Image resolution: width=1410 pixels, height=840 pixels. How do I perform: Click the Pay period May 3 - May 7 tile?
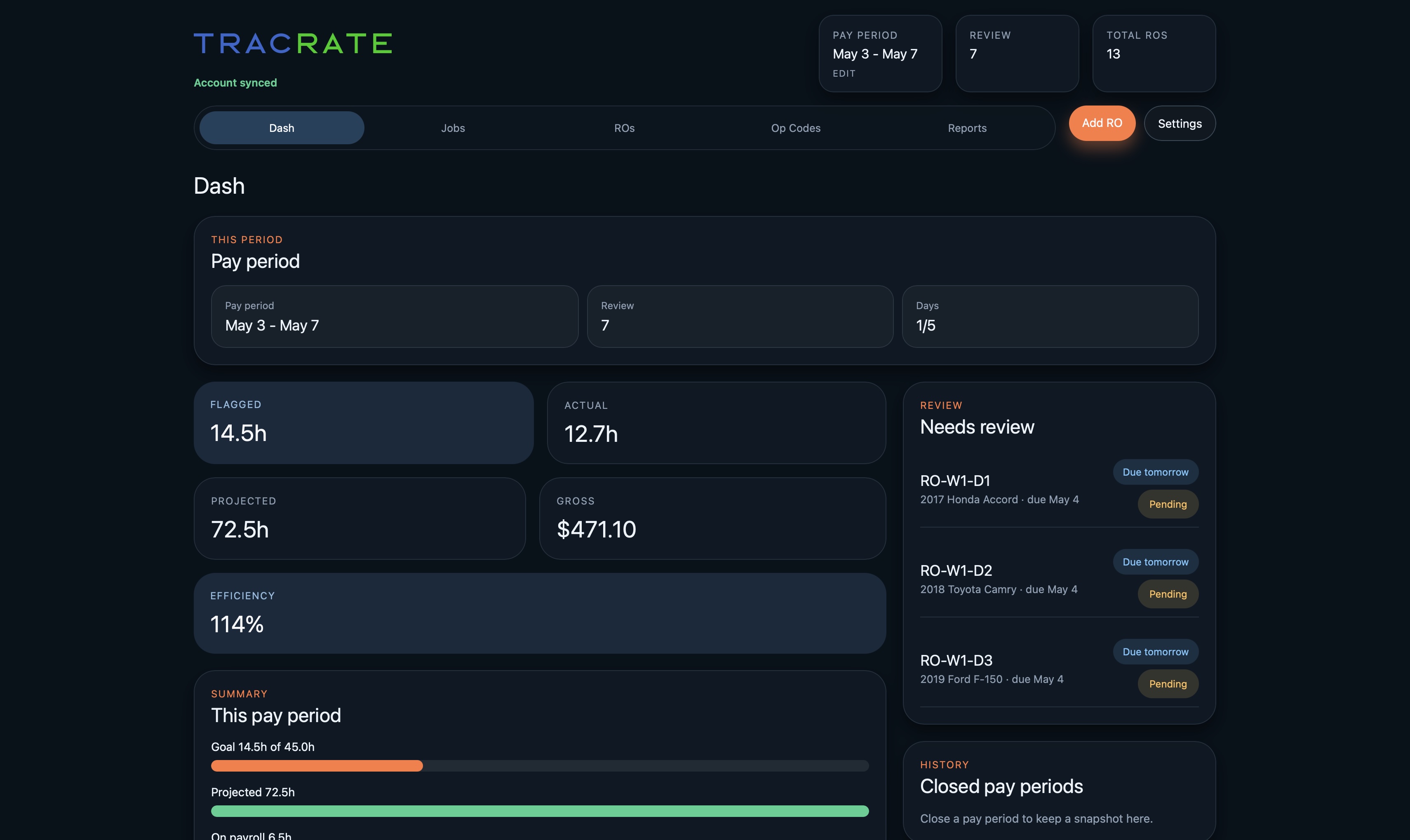tap(395, 317)
